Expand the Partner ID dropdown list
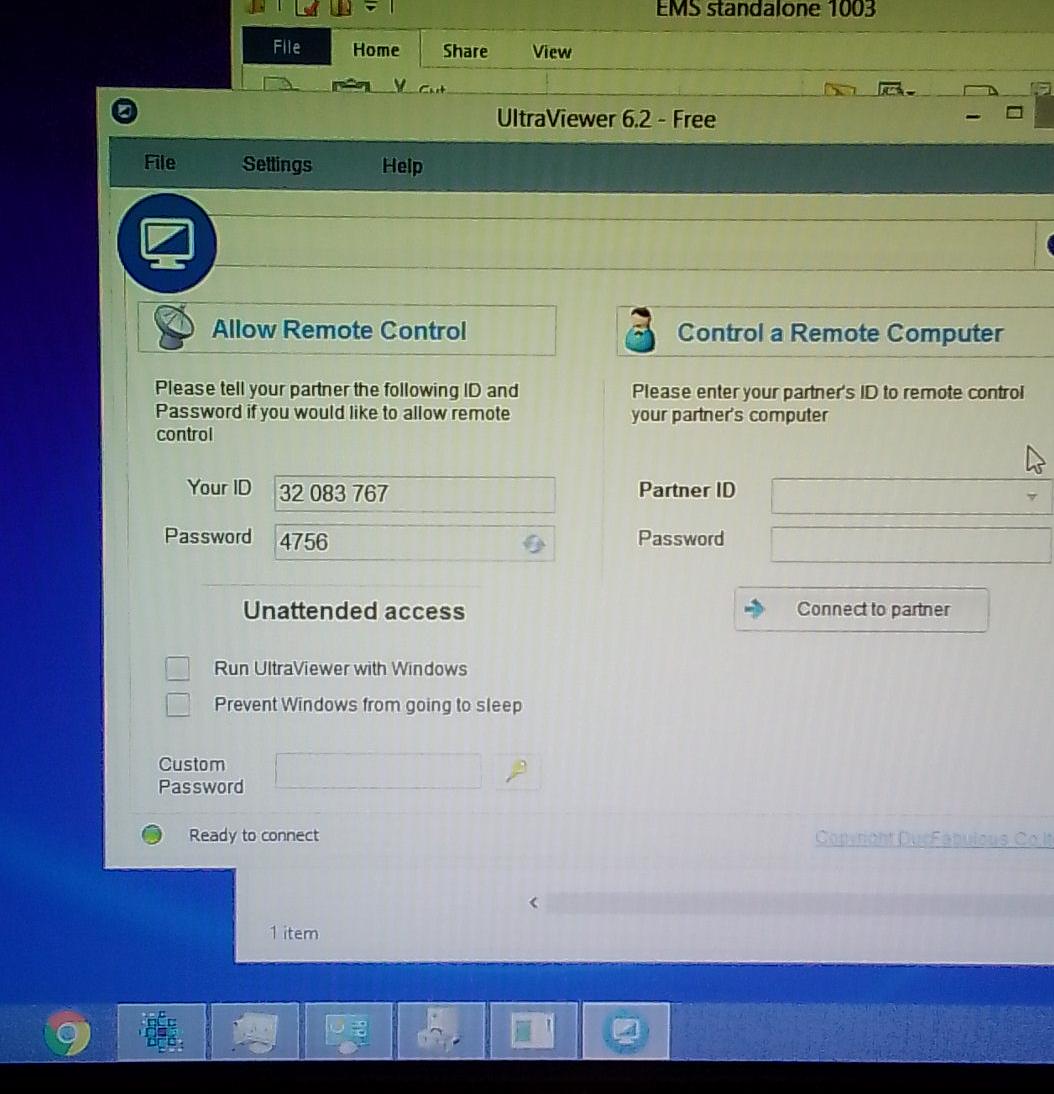Viewport: 1054px width, 1094px height. pyautogui.click(x=1031, y=496)
